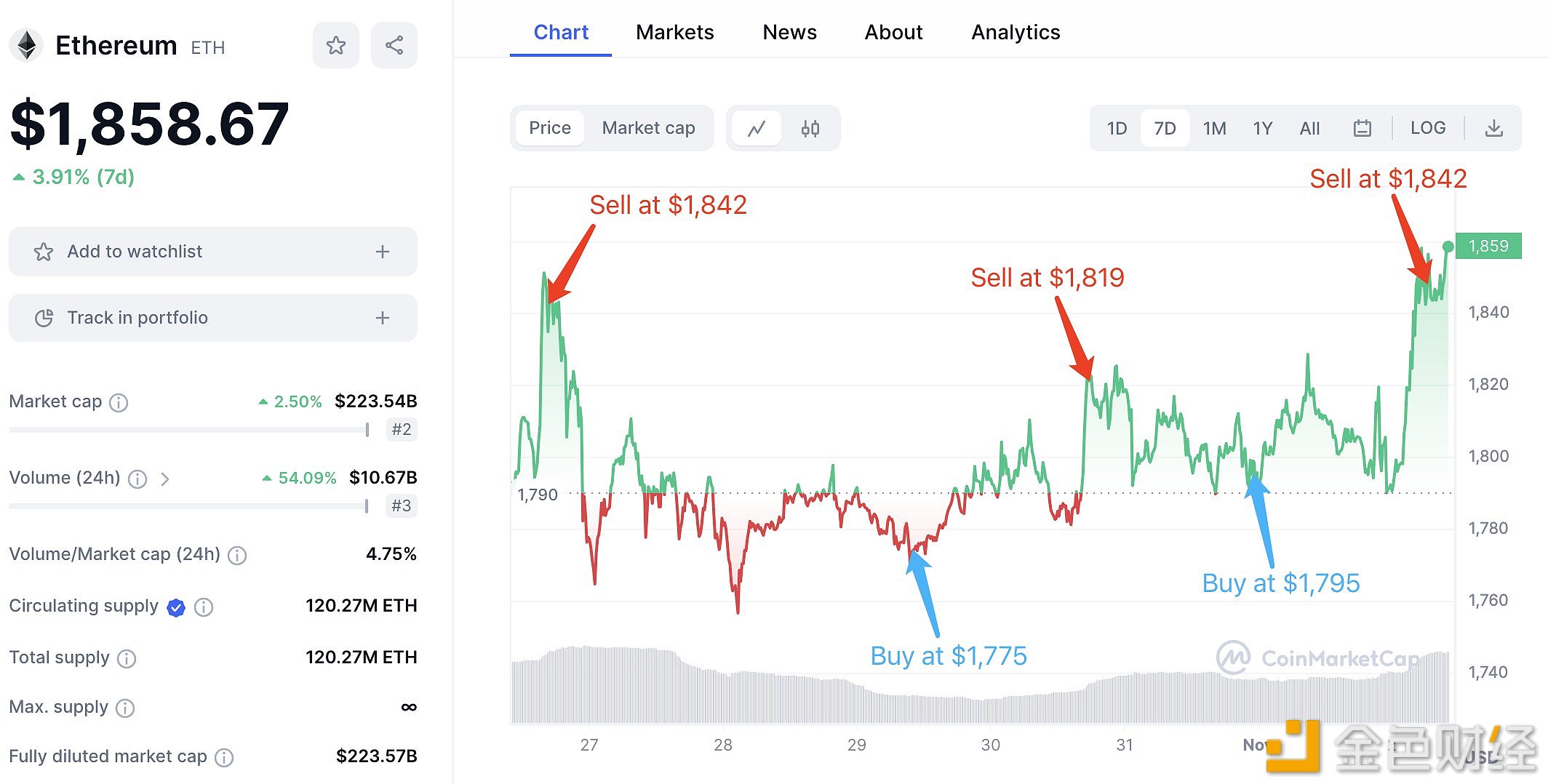Switch the range to 1Y

tap(1262, 129)
